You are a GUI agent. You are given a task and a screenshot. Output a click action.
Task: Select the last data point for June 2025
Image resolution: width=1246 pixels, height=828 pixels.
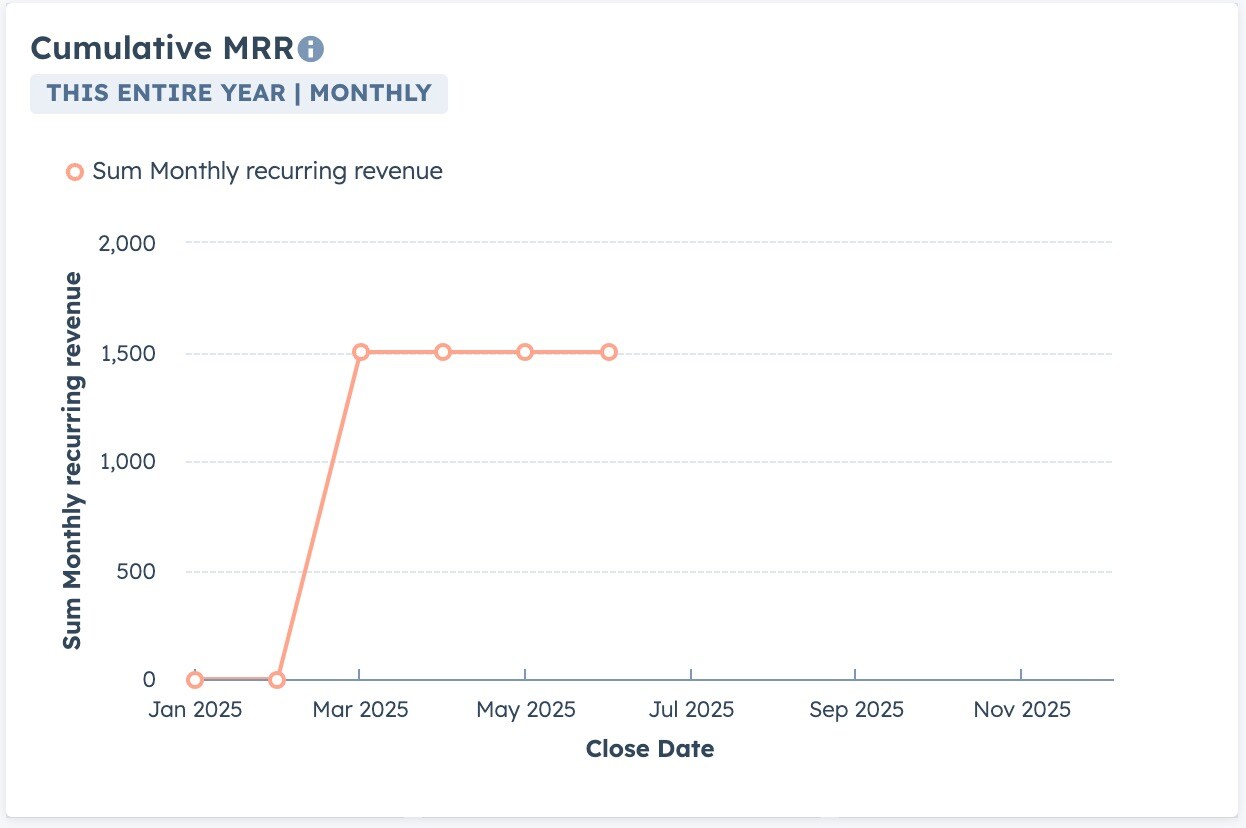(x=608, y=352)
